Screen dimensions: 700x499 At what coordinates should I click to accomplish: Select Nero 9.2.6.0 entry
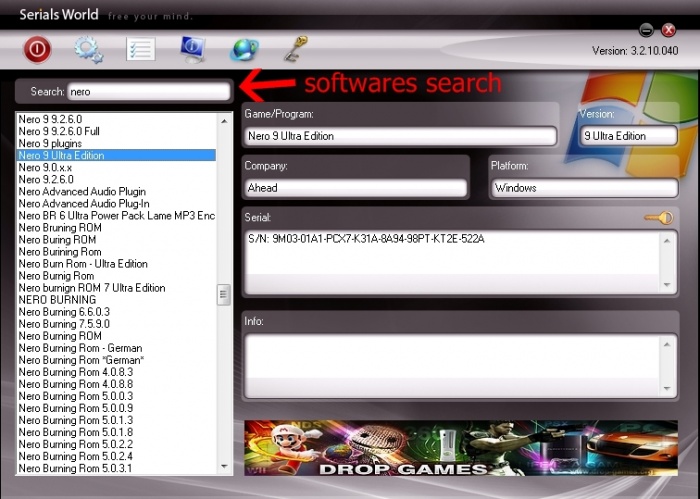[x=117, y=179]
